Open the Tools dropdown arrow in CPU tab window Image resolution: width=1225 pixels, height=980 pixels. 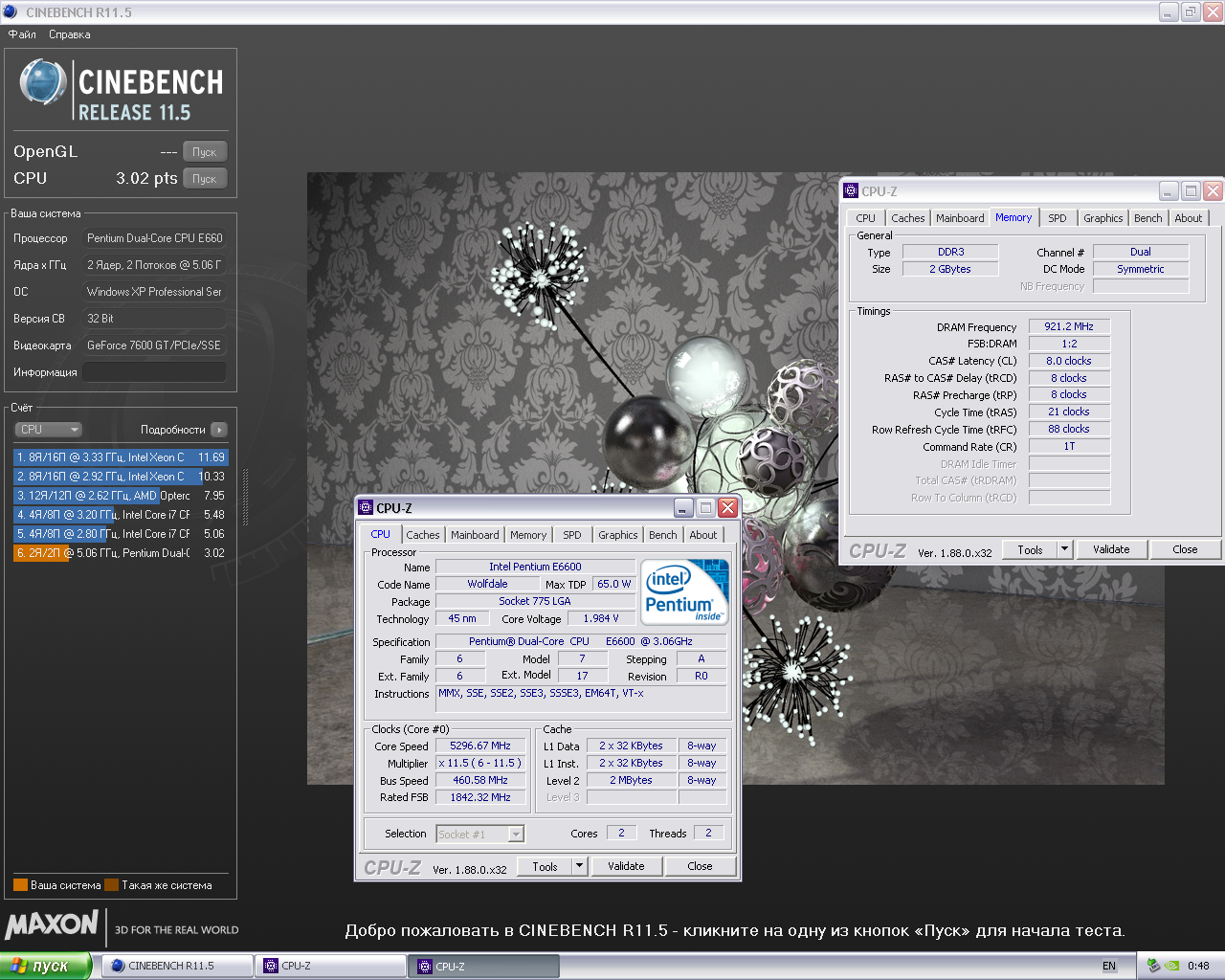pos(579,866)
